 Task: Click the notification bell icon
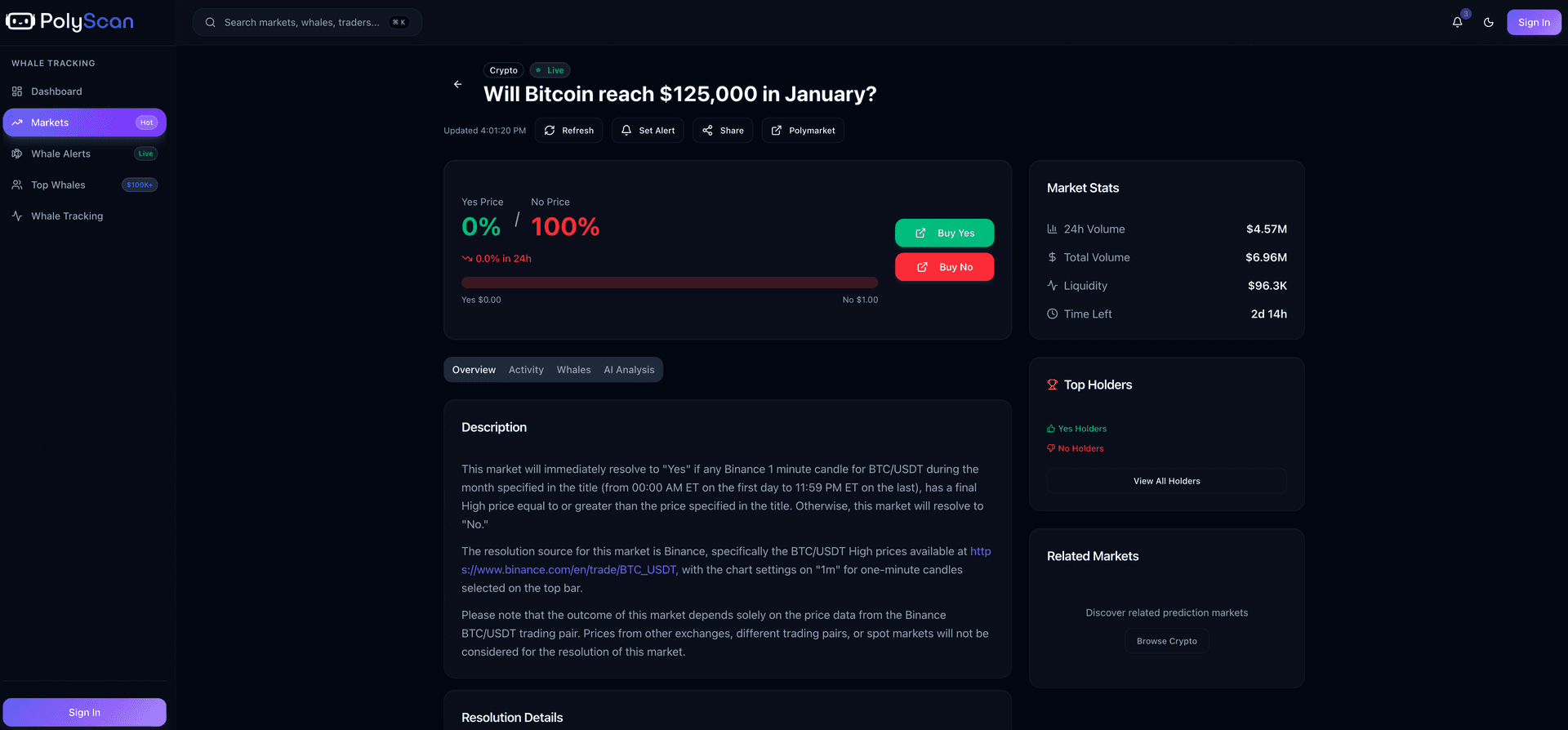pos(1457,22)
